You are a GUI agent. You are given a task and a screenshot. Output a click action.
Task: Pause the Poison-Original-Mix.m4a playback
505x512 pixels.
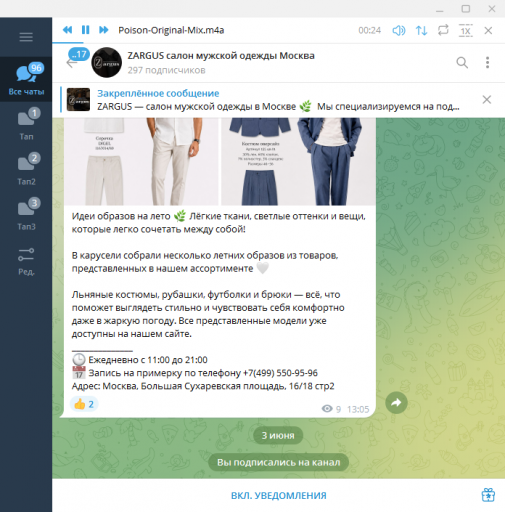[x=86, y=30]
